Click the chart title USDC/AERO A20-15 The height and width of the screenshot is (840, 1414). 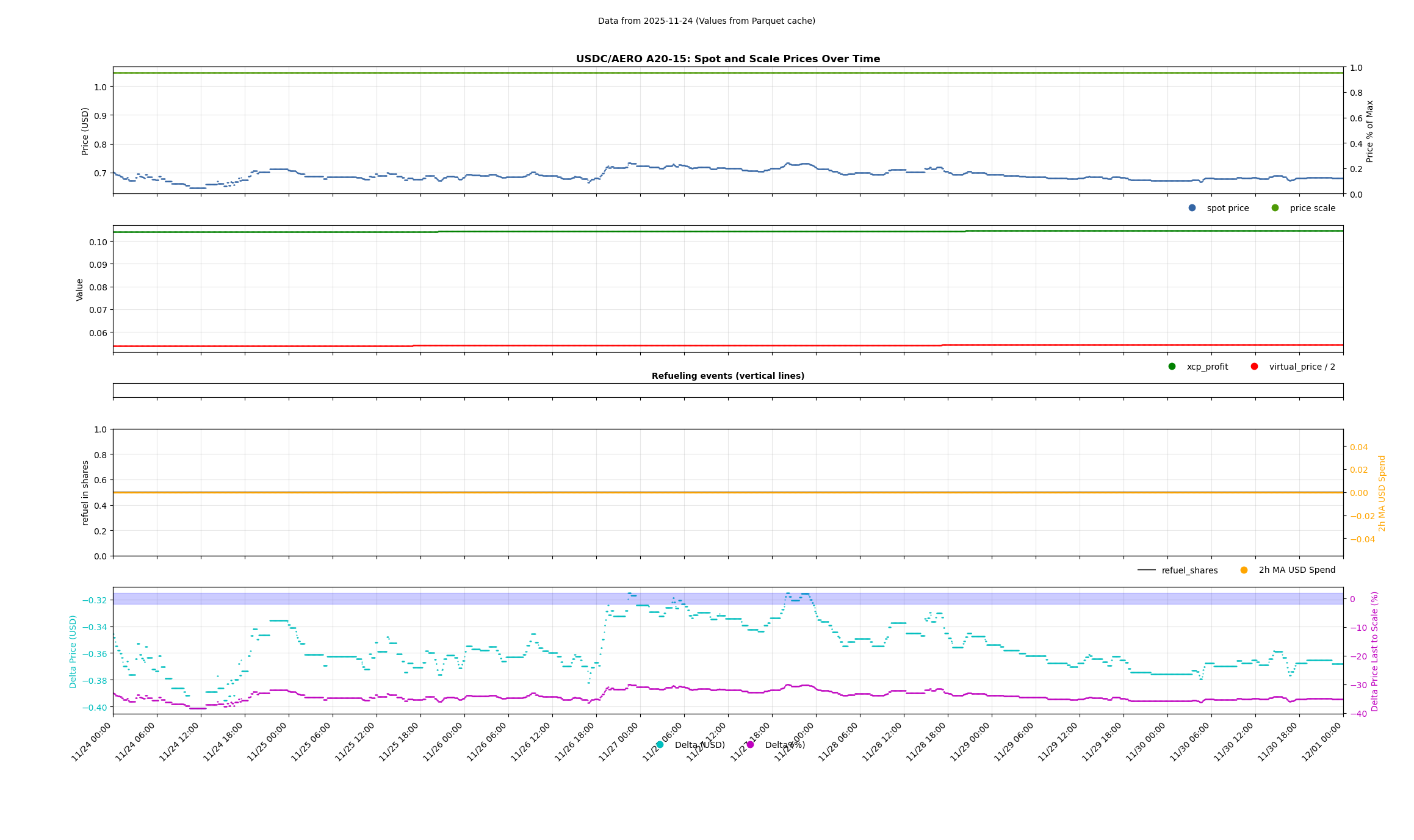pyautogui.click(x=727, y=59)
